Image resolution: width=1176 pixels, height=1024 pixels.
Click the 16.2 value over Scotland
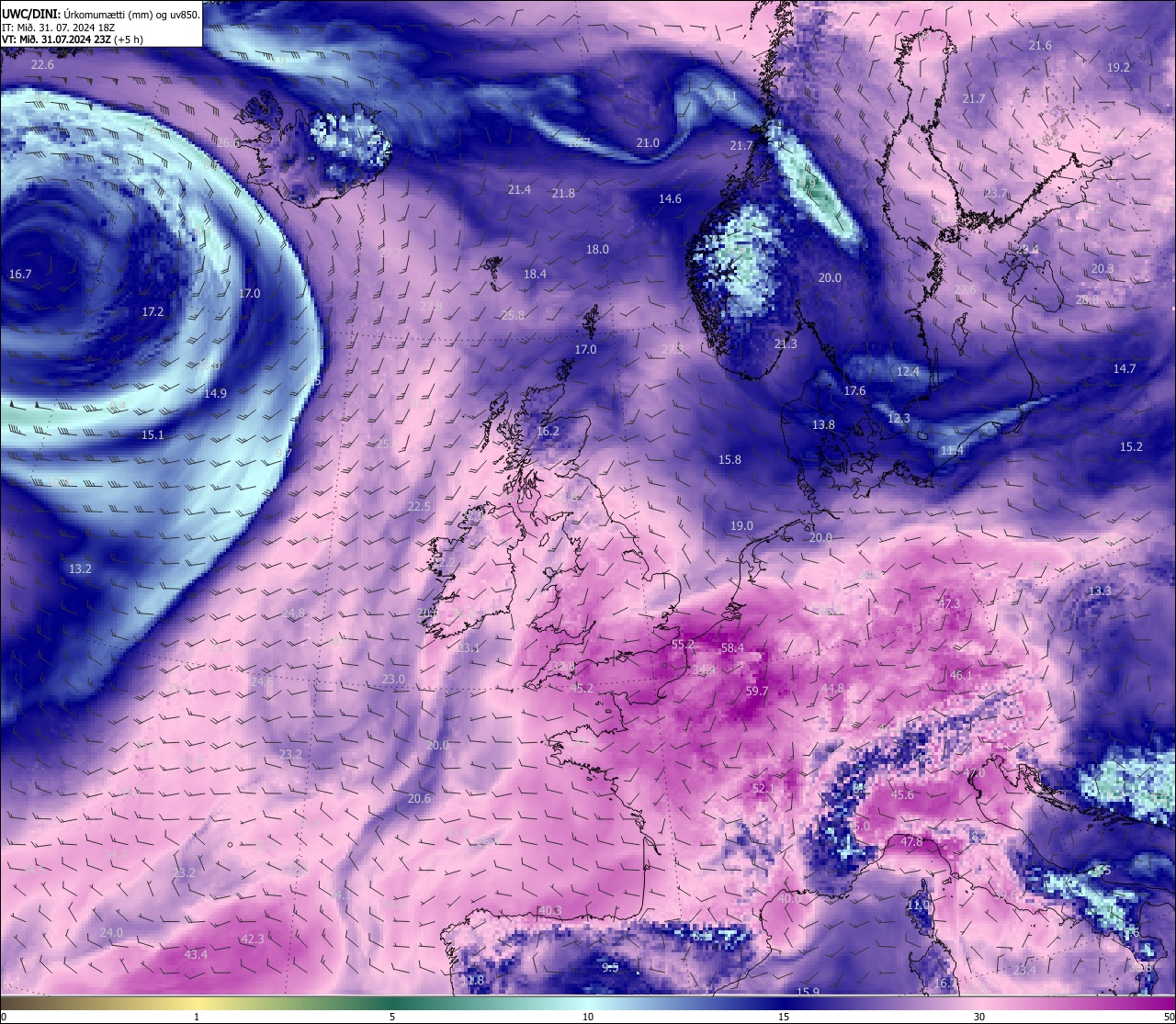548,432
